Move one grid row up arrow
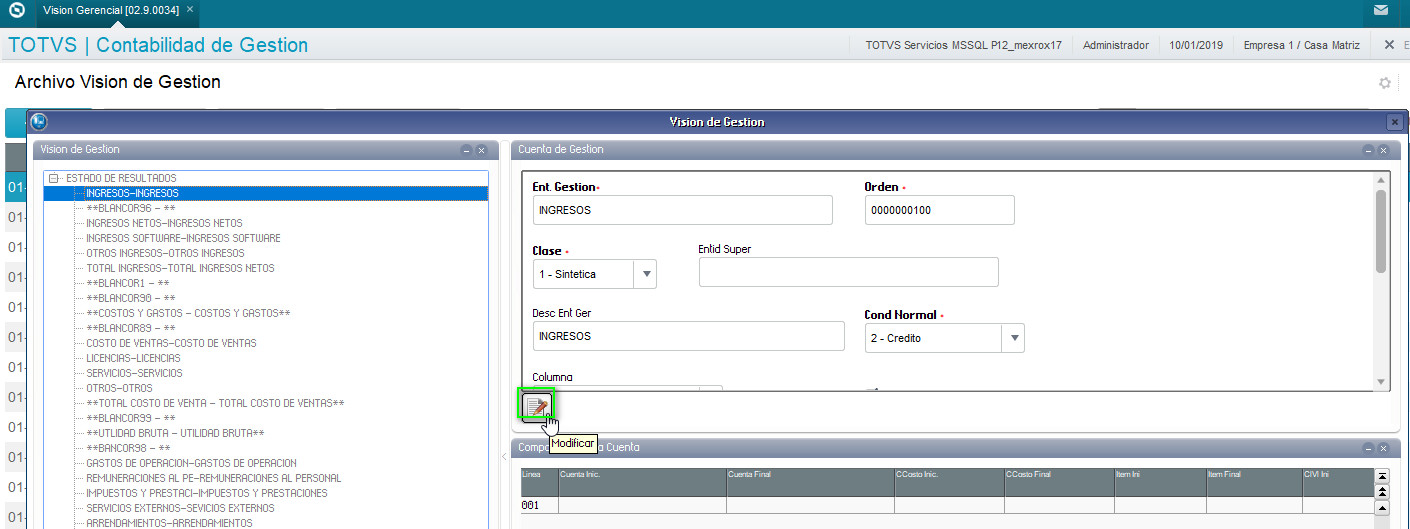Screen dimensions: 1410x529 click(1383, 507)
